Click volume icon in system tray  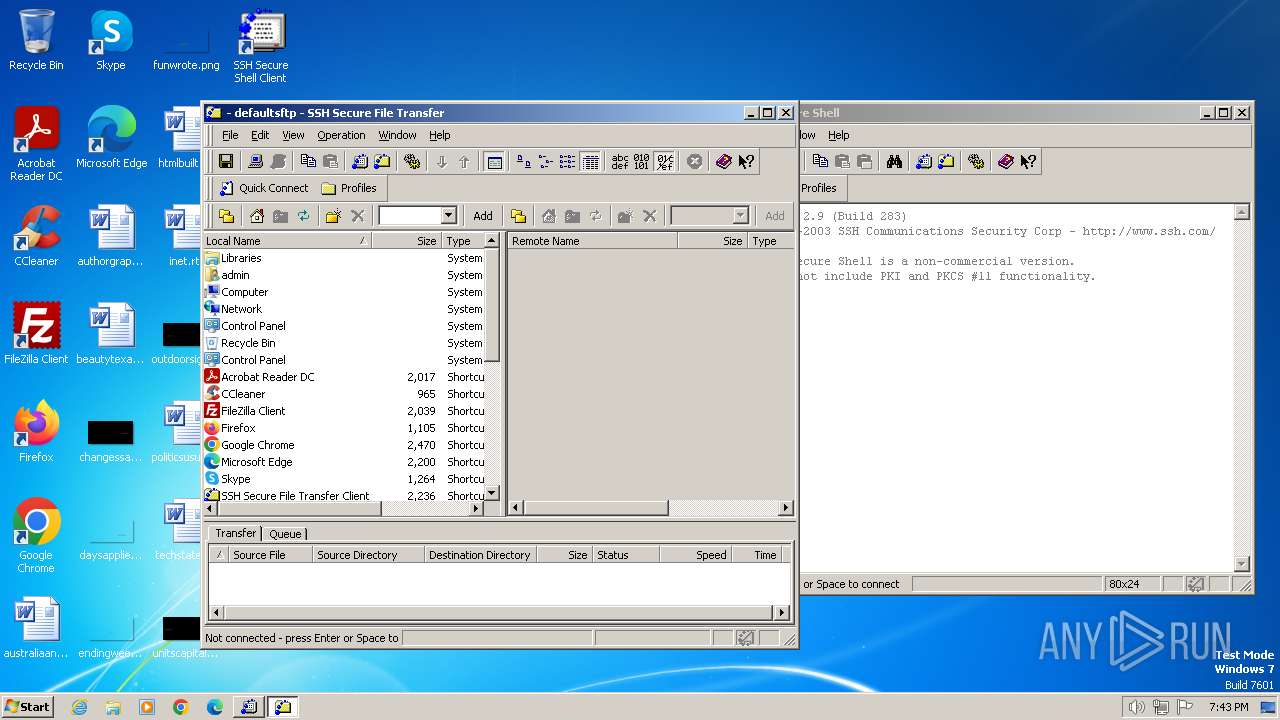(1136, 707)
